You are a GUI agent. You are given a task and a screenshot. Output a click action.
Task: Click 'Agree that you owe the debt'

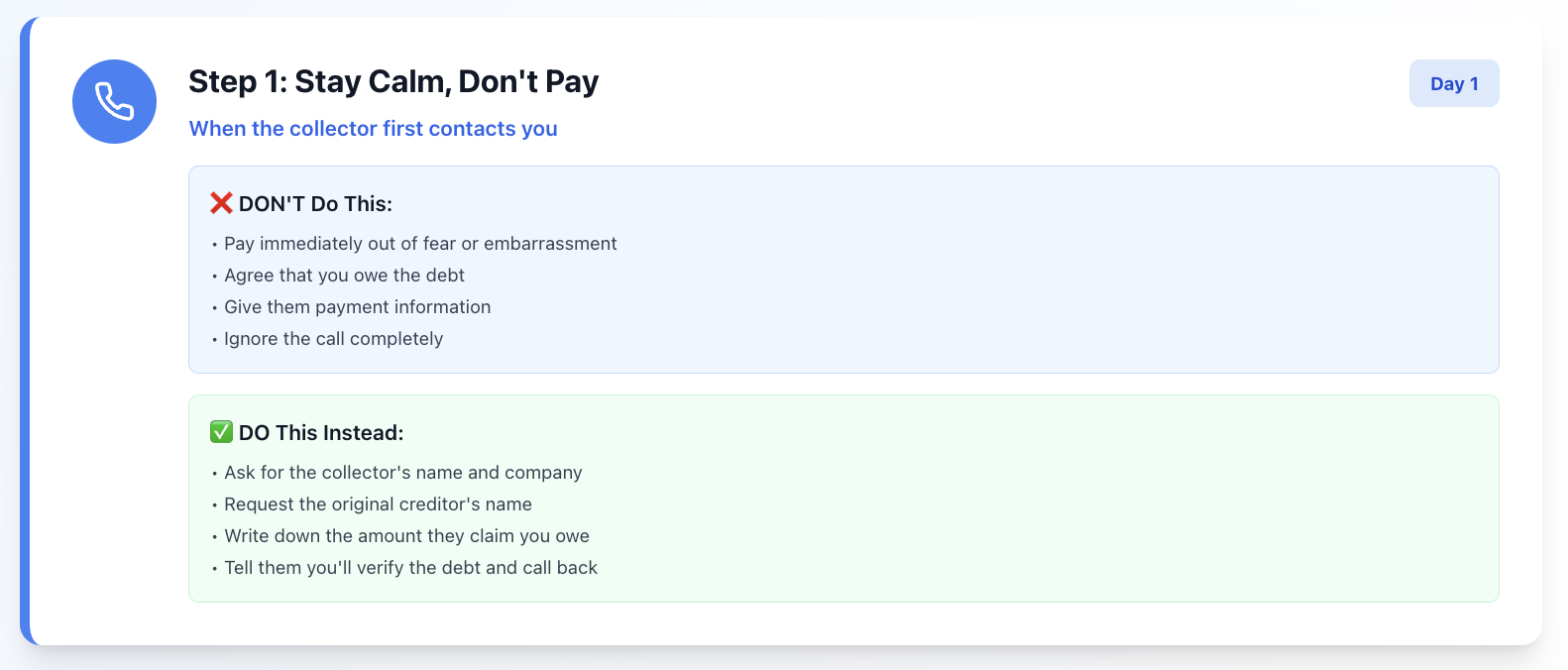(344, 276)
